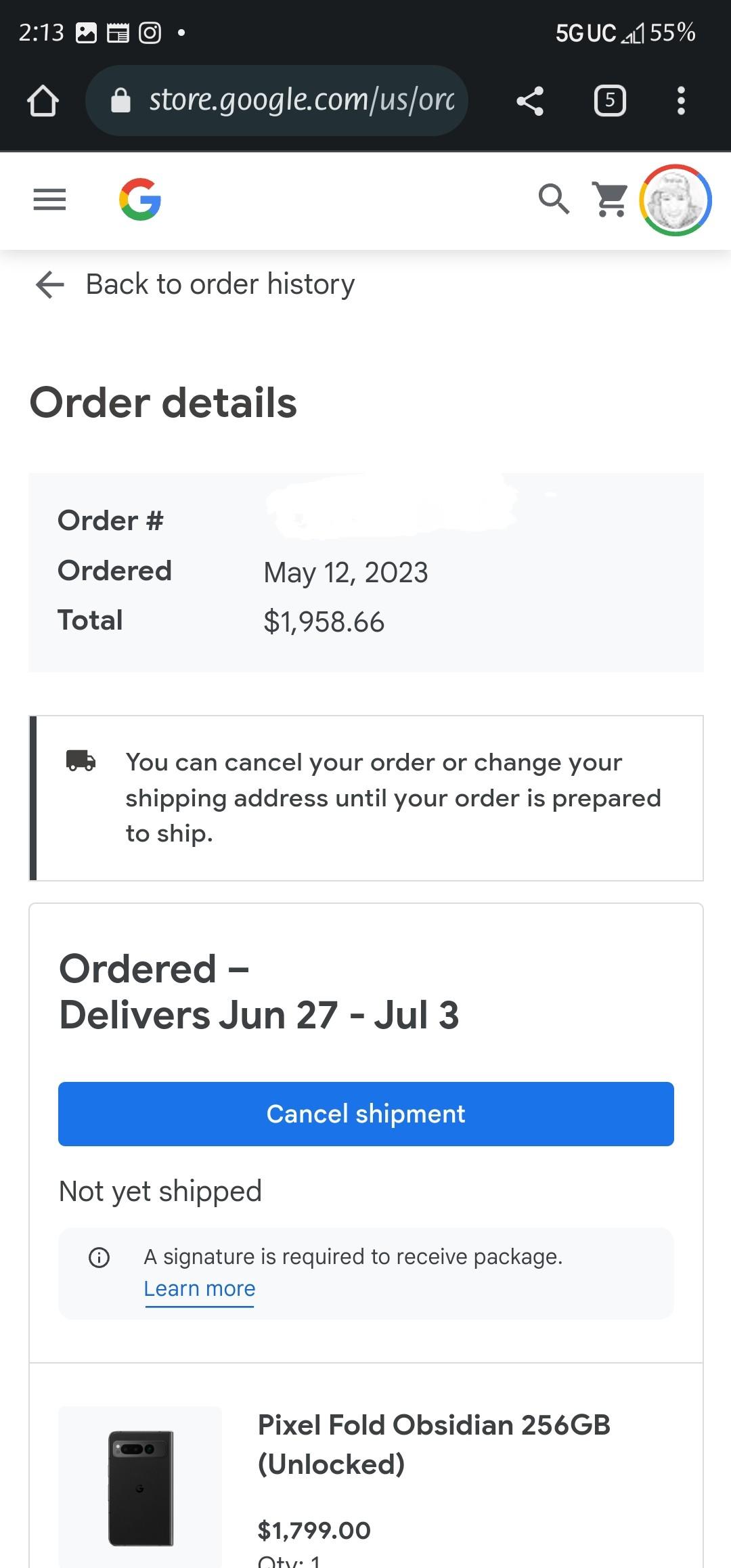Tap the Chrome share icon
The image size is (731, 1568).
tap(530, 101)
